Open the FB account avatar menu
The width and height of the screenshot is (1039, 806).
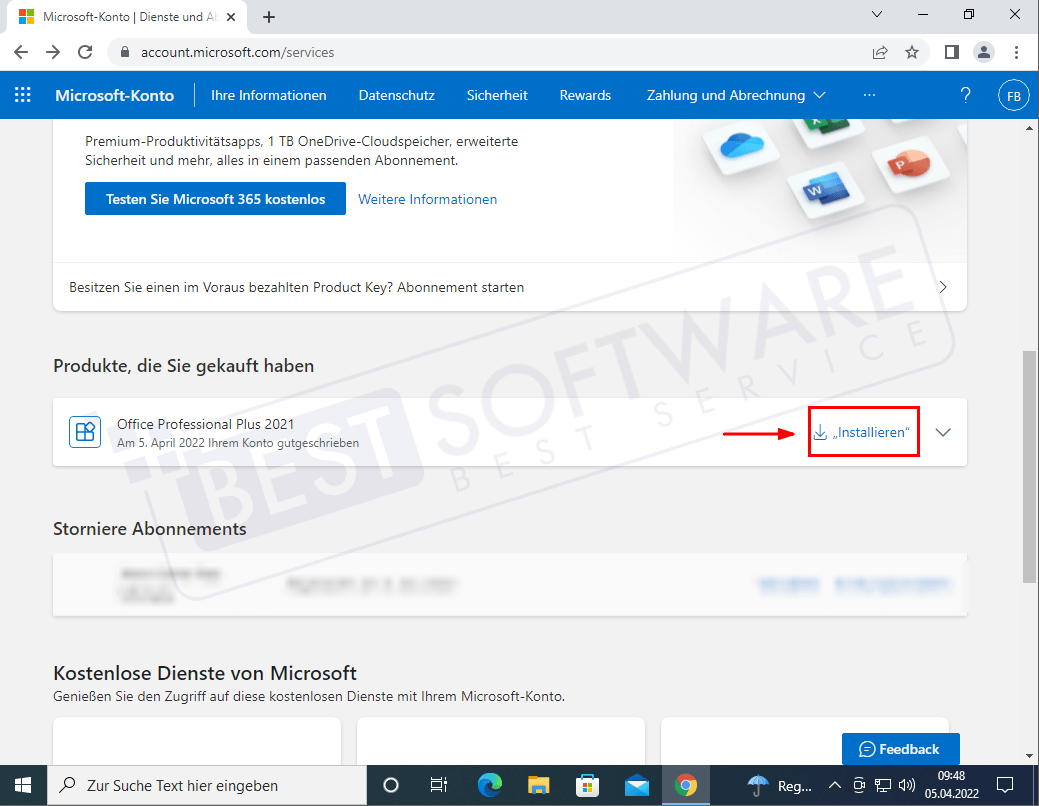[x=1013, y=96]
